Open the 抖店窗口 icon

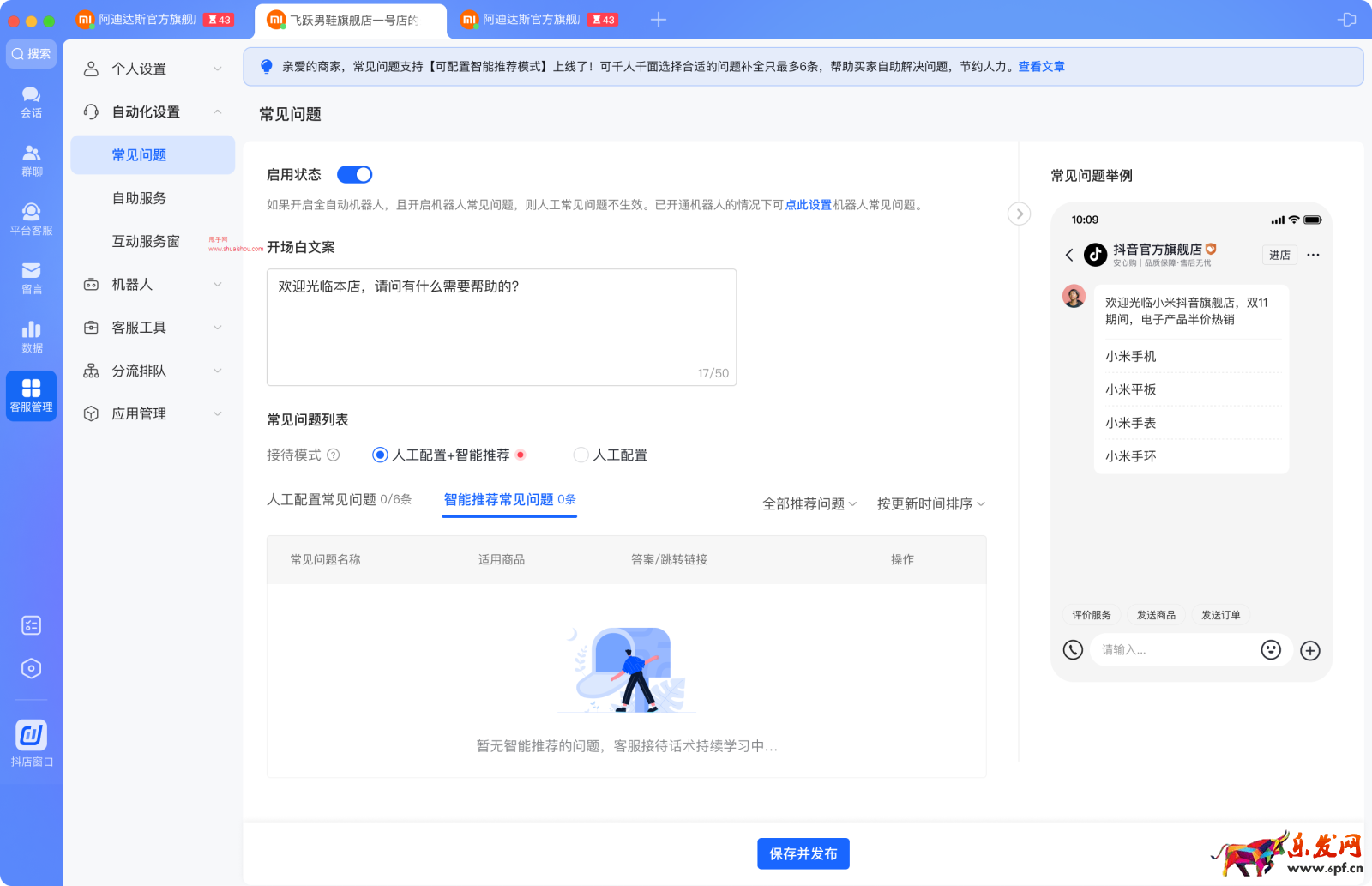coord(31,744)
